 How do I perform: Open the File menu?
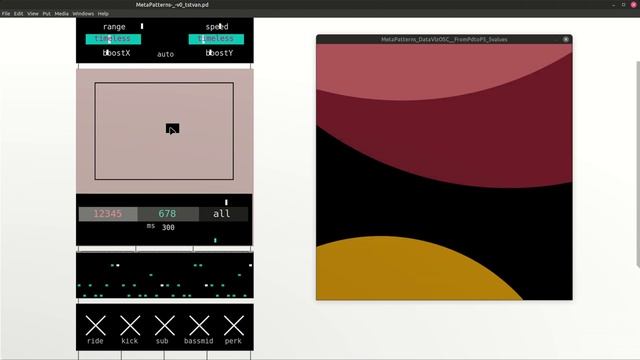tap(6, 13)
